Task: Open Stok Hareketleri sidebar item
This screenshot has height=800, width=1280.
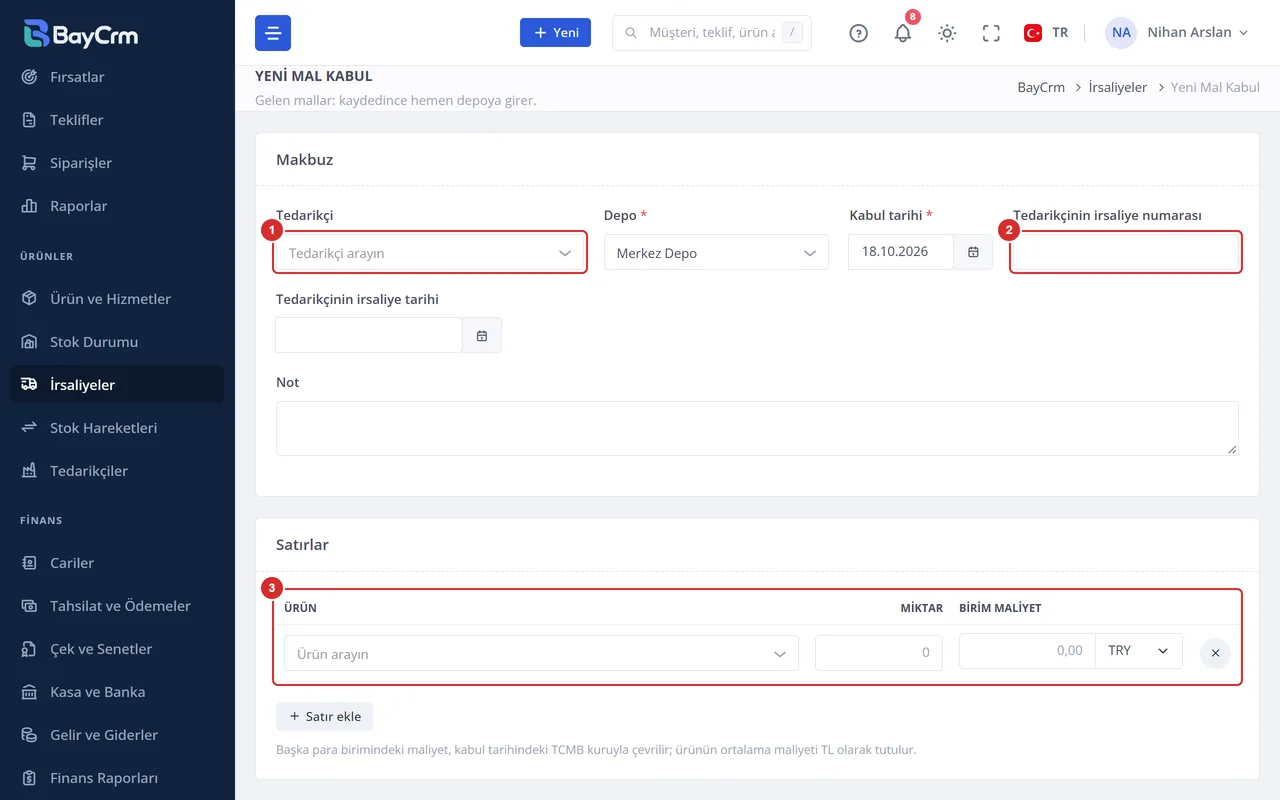Action: click(117, 428)
